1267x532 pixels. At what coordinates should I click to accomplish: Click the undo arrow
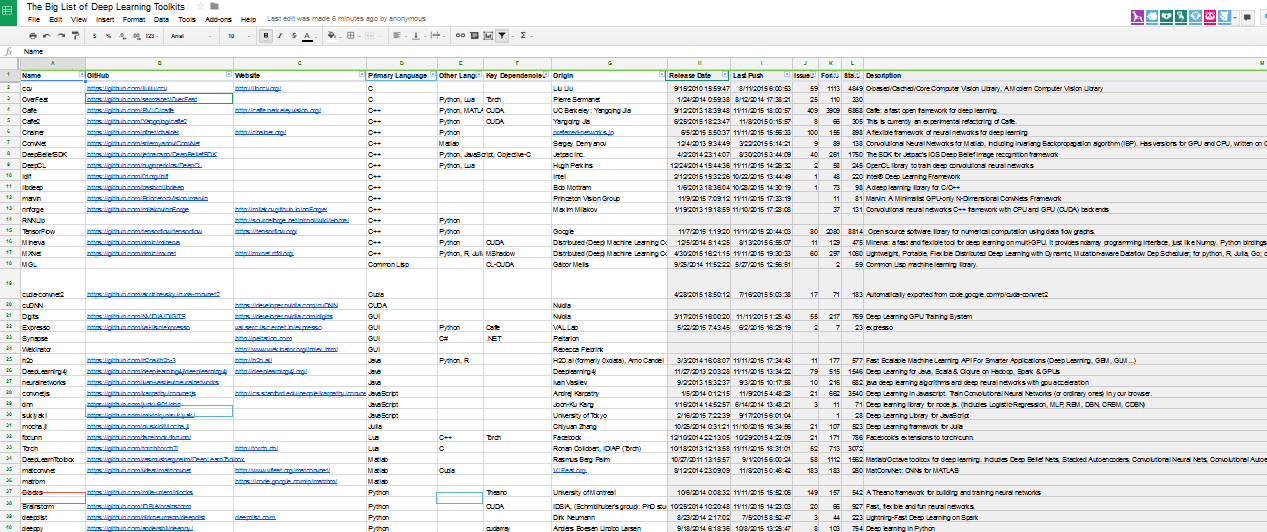[x=47, y=36]
